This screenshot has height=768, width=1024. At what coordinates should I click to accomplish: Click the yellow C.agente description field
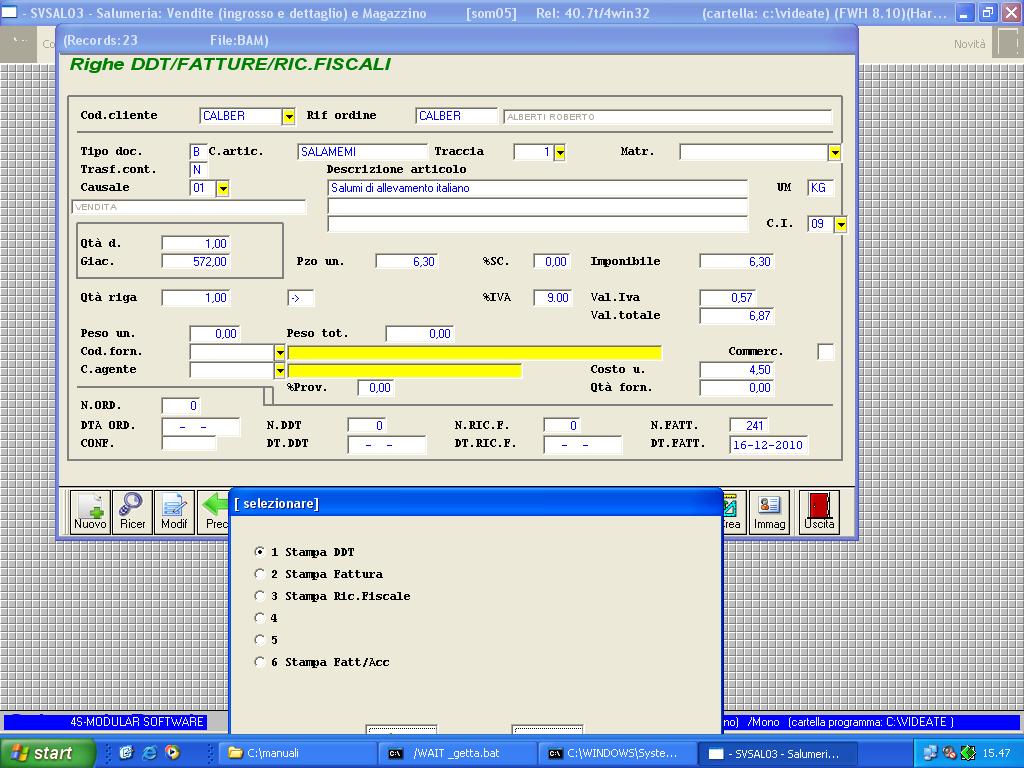pos(405,371)
